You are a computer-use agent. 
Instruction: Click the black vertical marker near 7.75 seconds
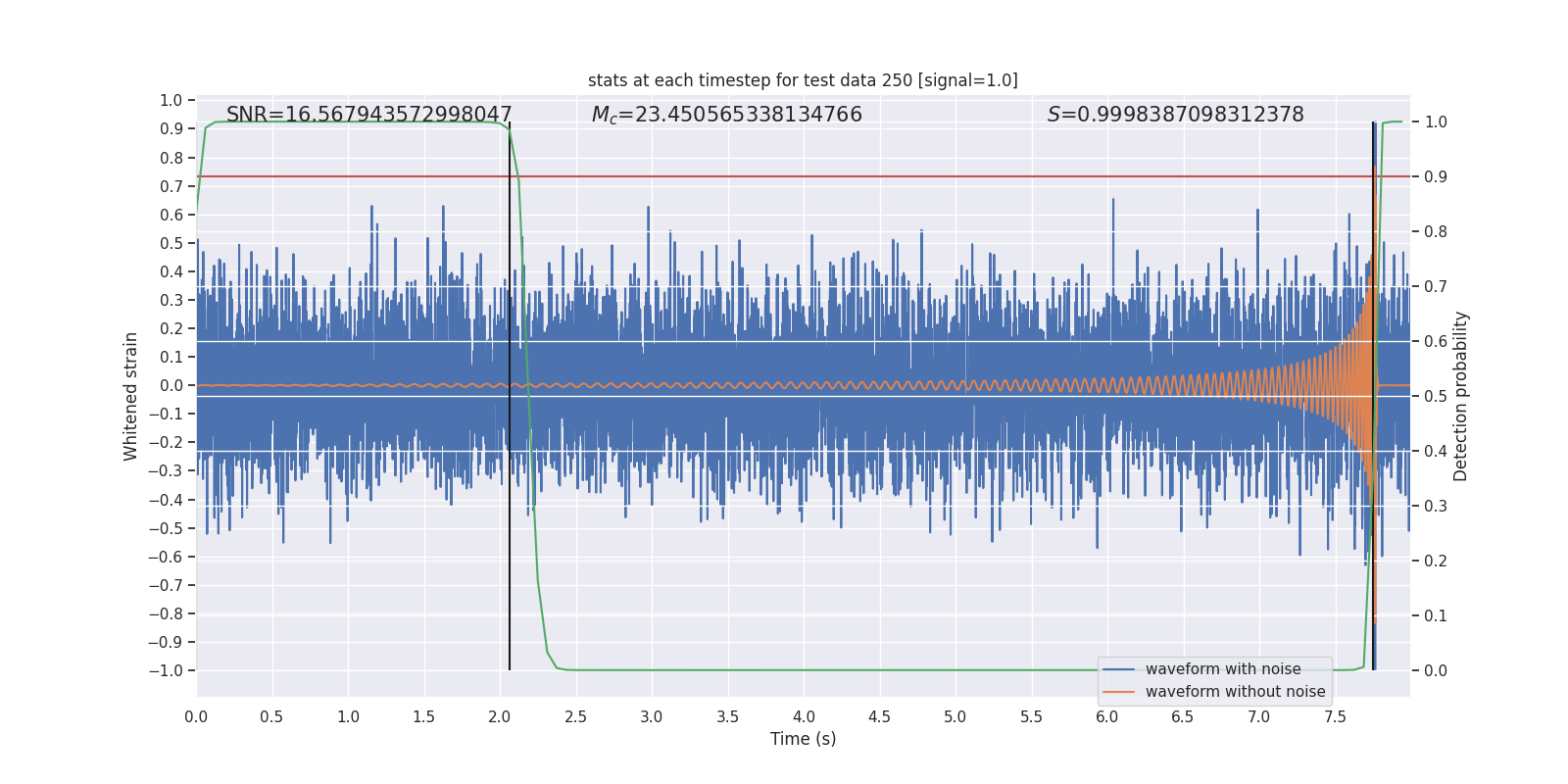[x=1373, y=396]
